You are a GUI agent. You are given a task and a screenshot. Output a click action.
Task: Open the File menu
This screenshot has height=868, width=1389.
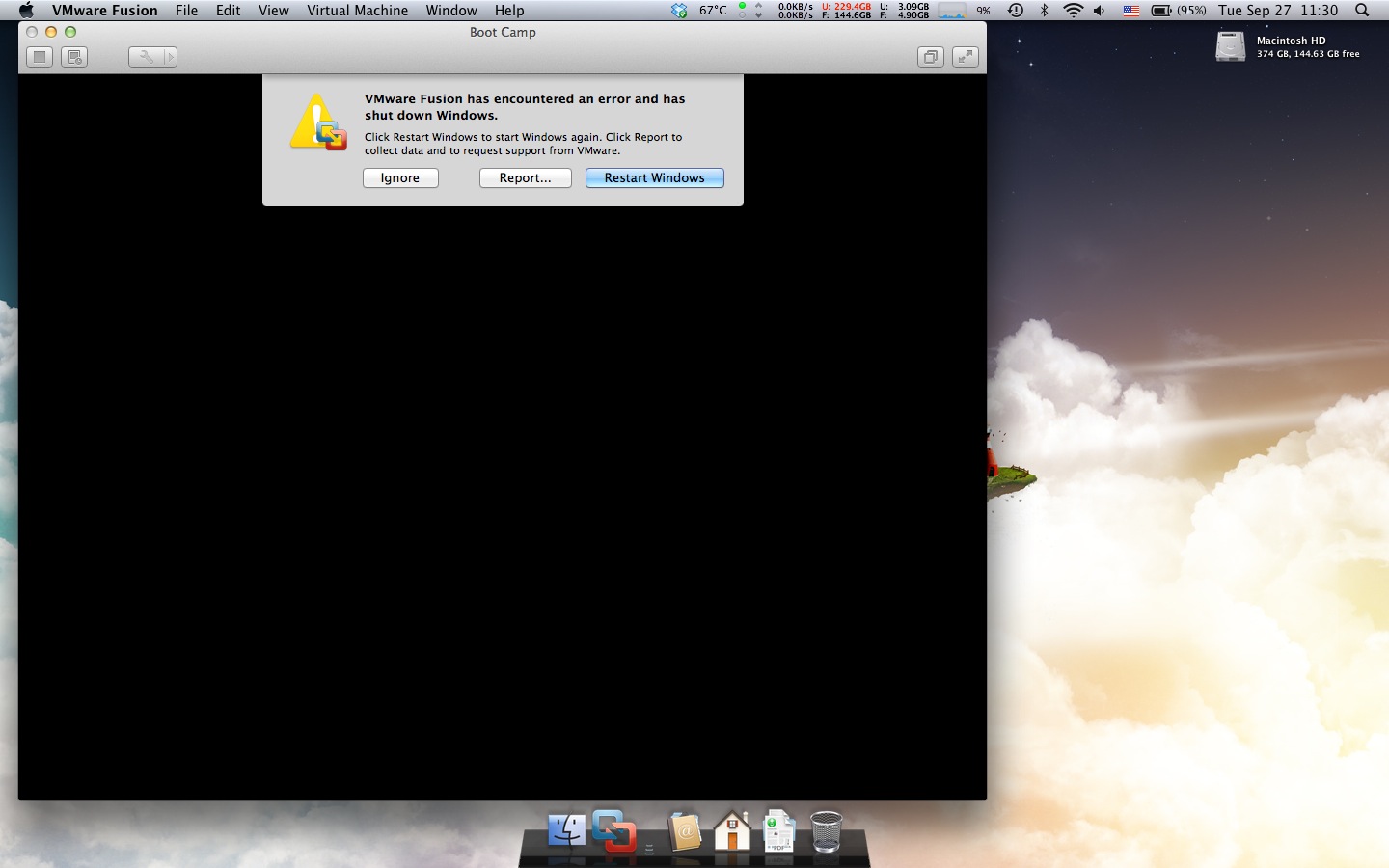click(x=187, y=10)
